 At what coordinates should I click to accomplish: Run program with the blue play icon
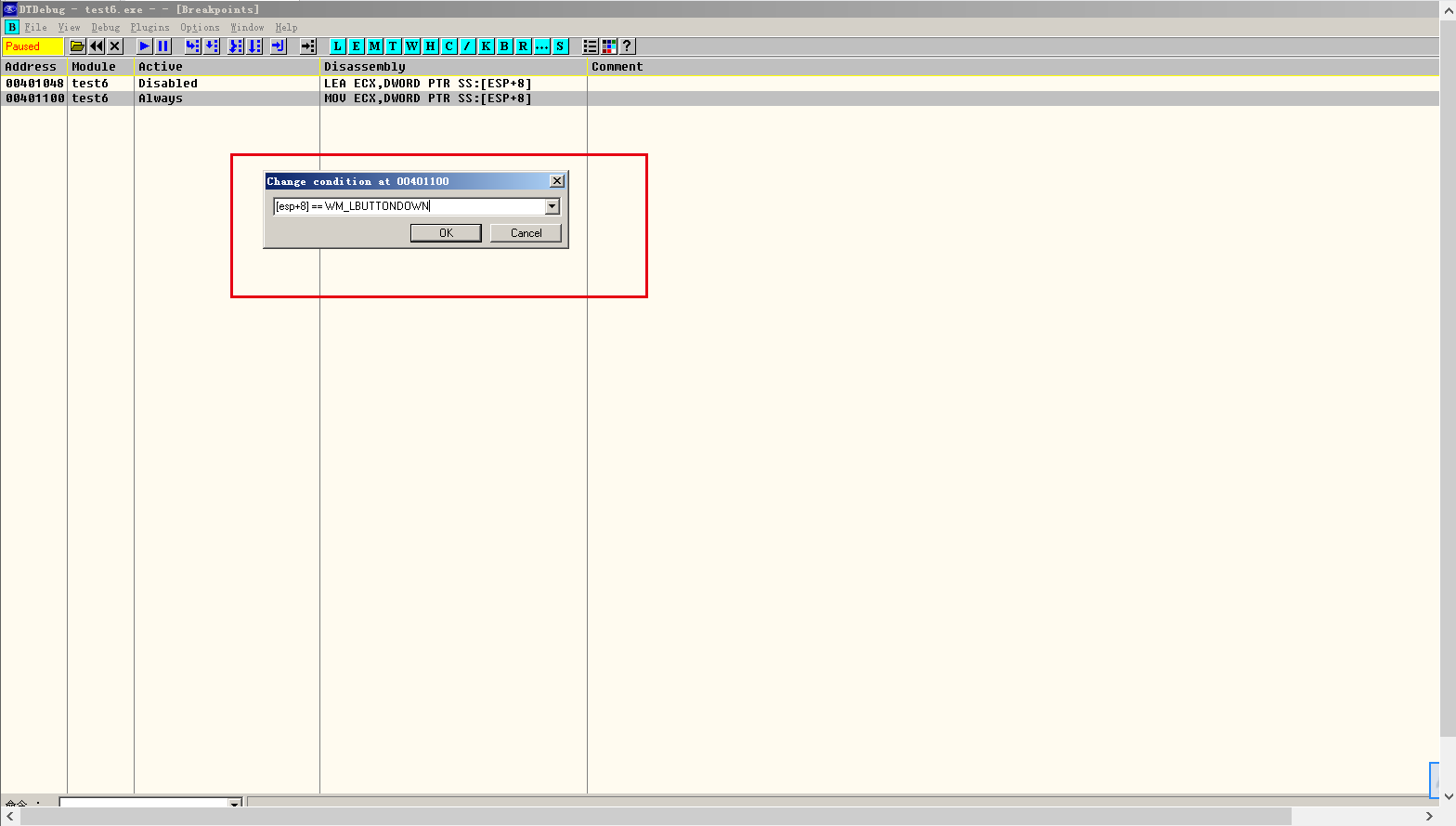[x=145, y=46]
